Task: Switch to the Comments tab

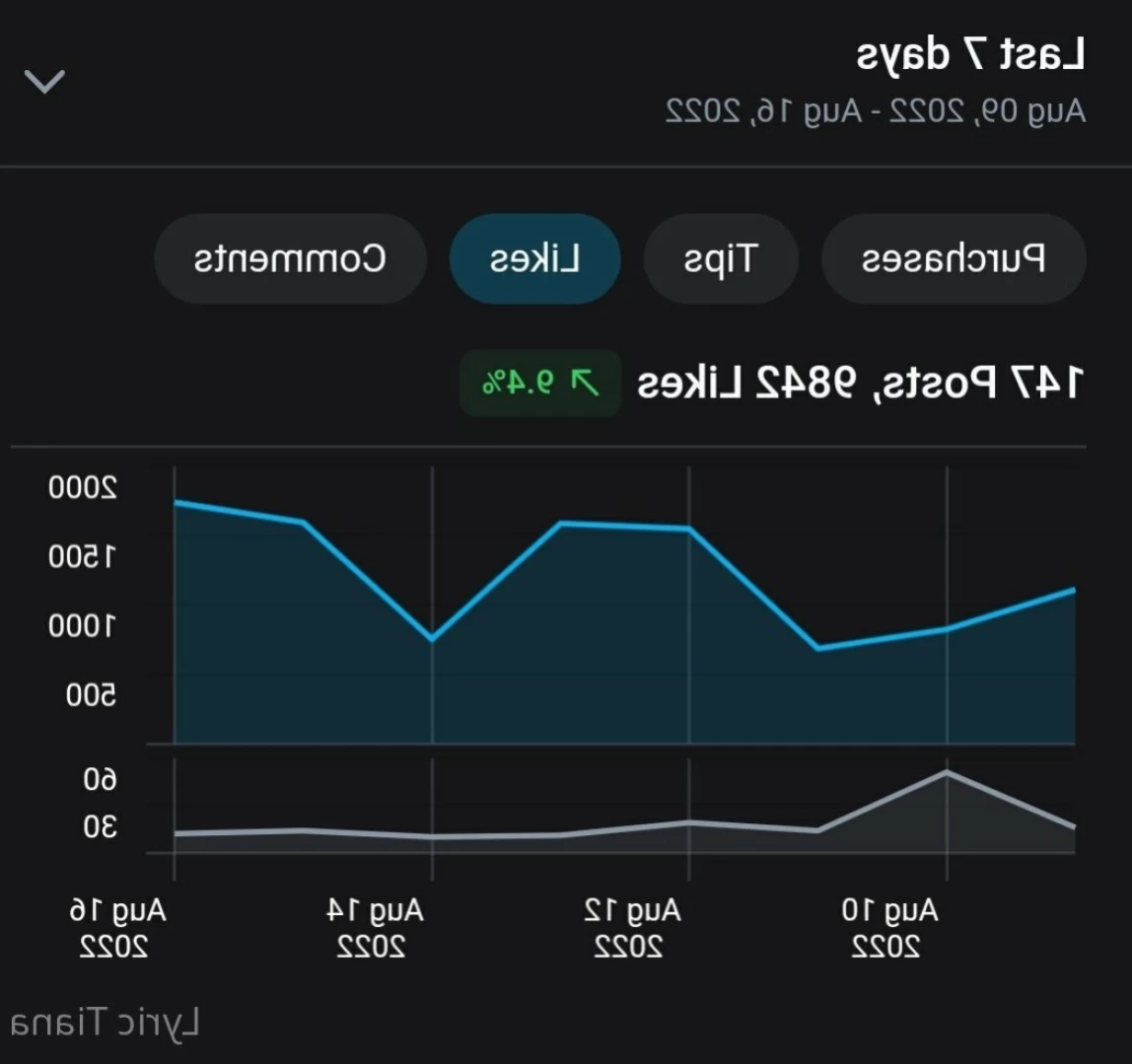Action: point(290,258)
